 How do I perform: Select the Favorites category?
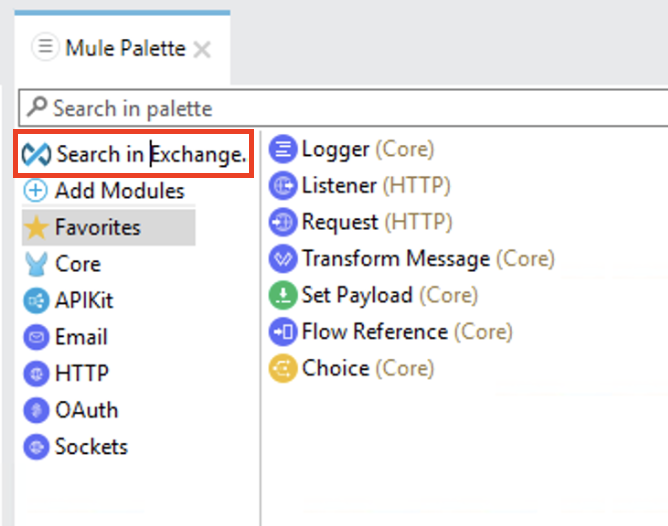click(109, 227)
